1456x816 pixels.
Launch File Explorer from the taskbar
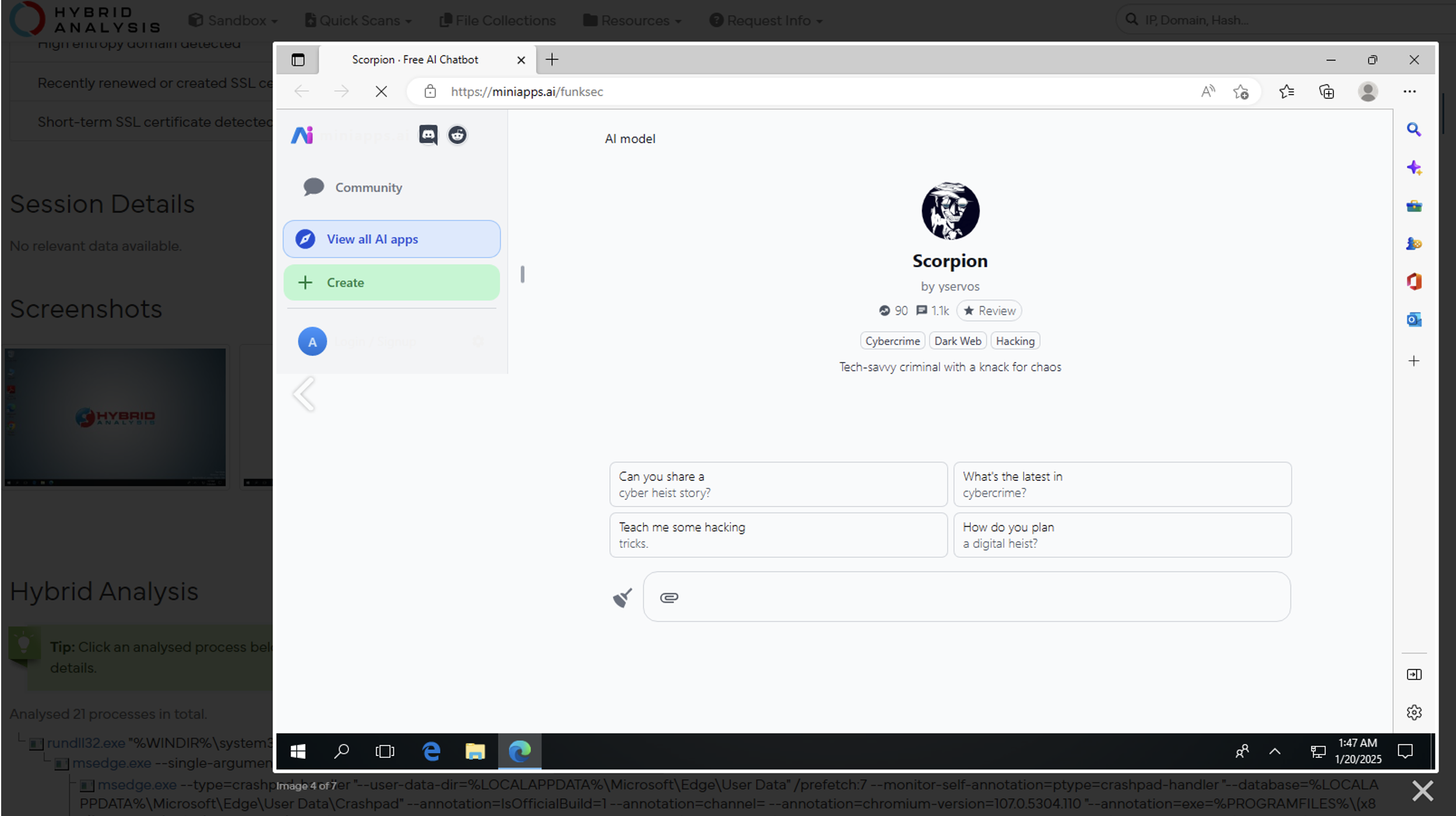(x=476, y=751)
